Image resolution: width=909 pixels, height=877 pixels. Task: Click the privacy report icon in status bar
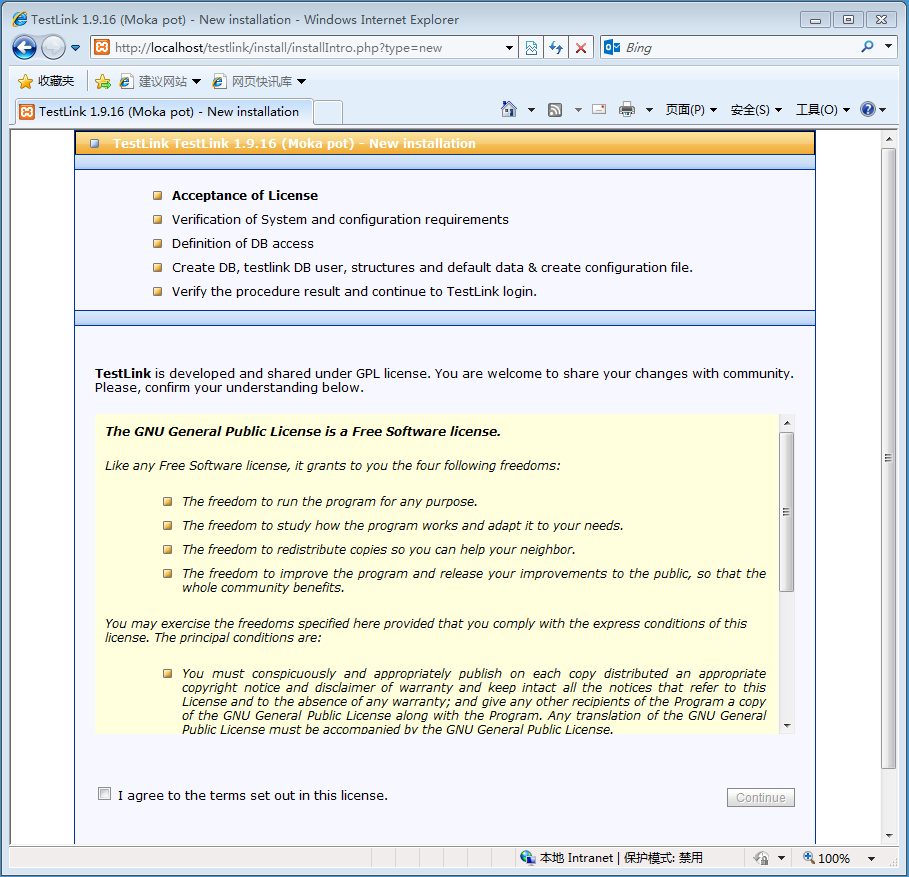(x=761, y=858)
